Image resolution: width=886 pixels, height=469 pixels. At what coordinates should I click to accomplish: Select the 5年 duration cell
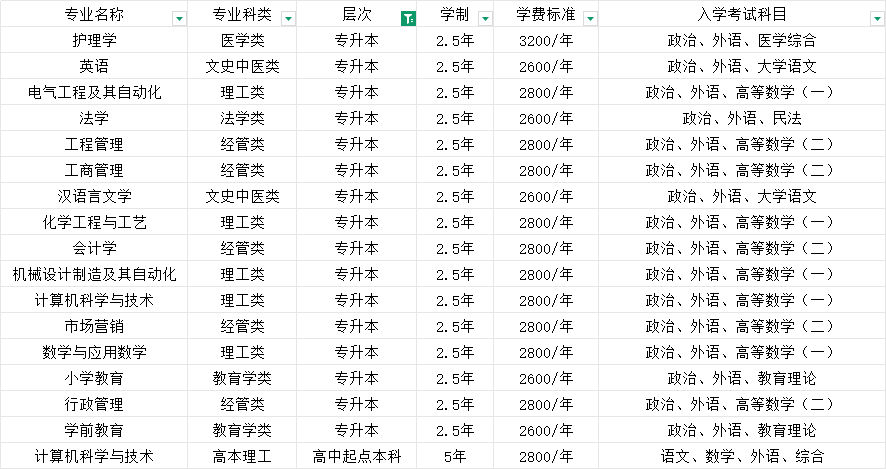point(455,456)
